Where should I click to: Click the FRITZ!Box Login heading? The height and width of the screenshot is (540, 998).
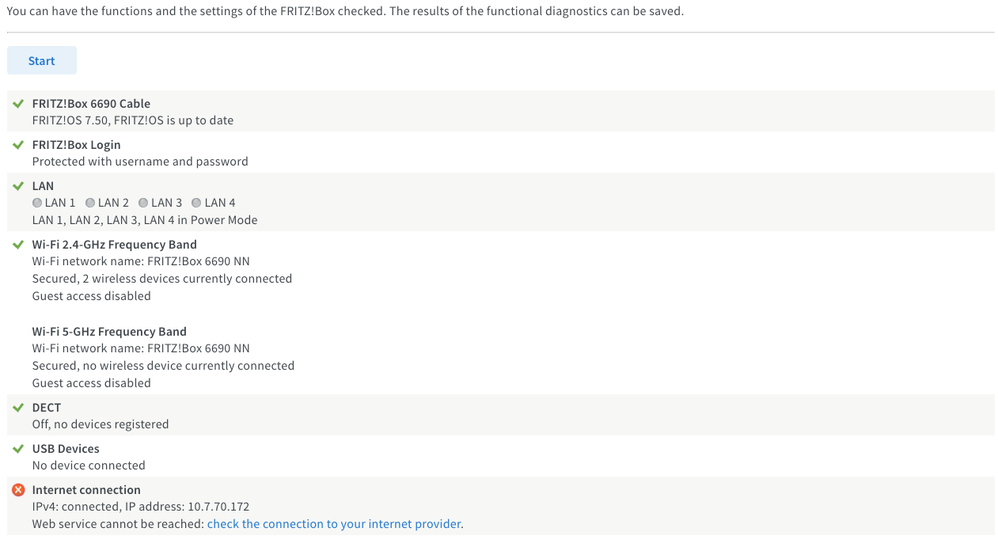tap(76, 145)
